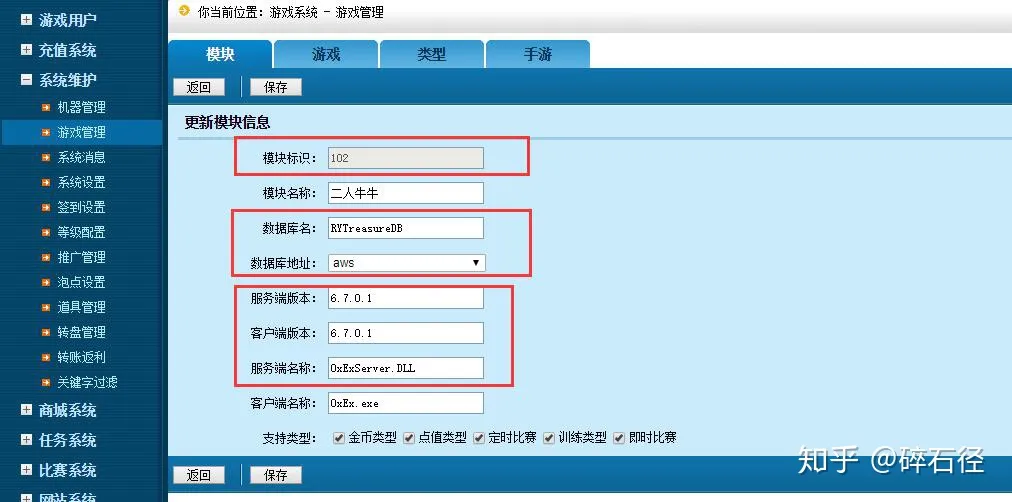This screenshot has width=1012, height=502.
Task: Open 泡点设置 in the sidebar
Action: point(81,282)
